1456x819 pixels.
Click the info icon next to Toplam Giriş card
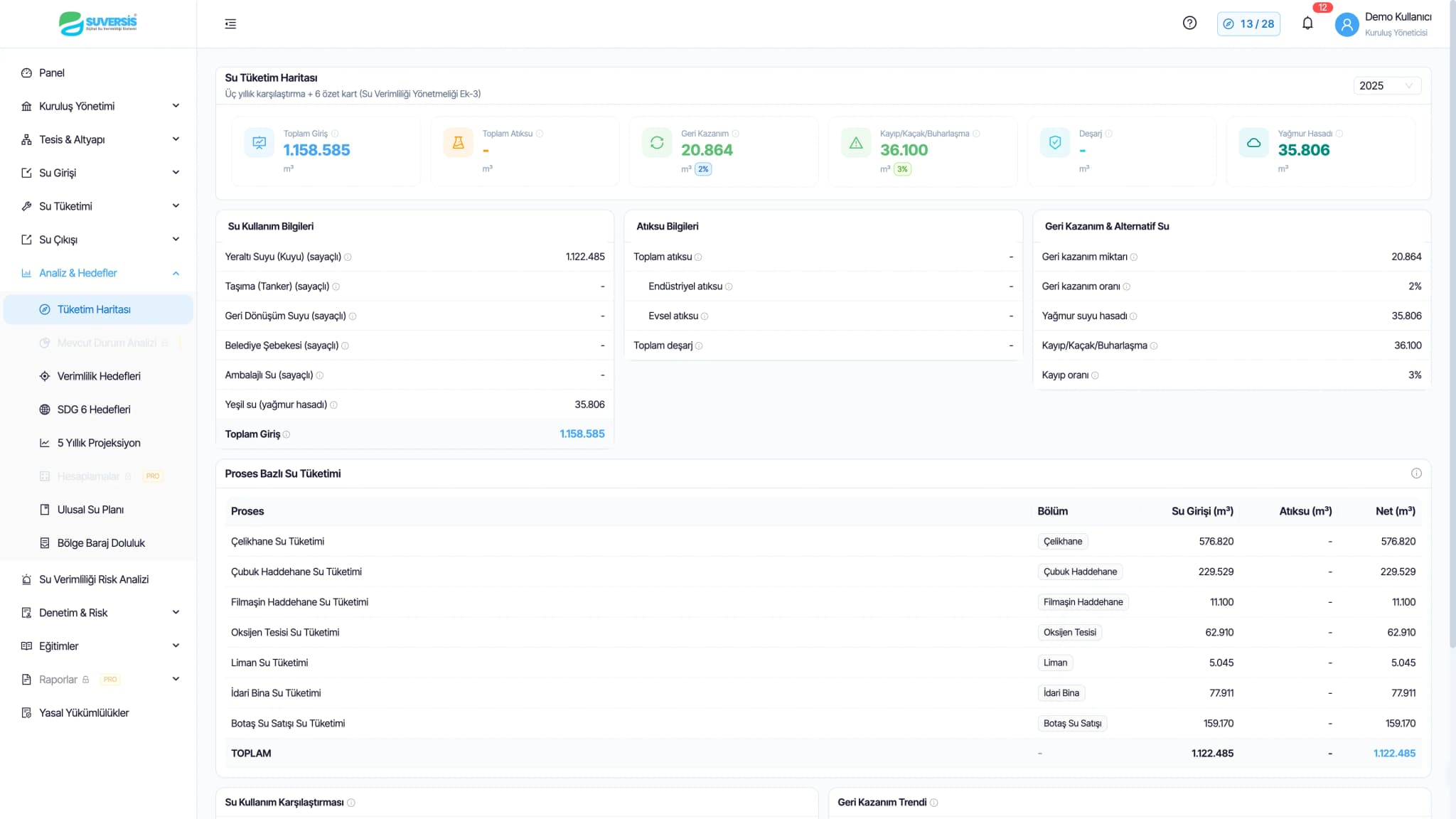335,134
